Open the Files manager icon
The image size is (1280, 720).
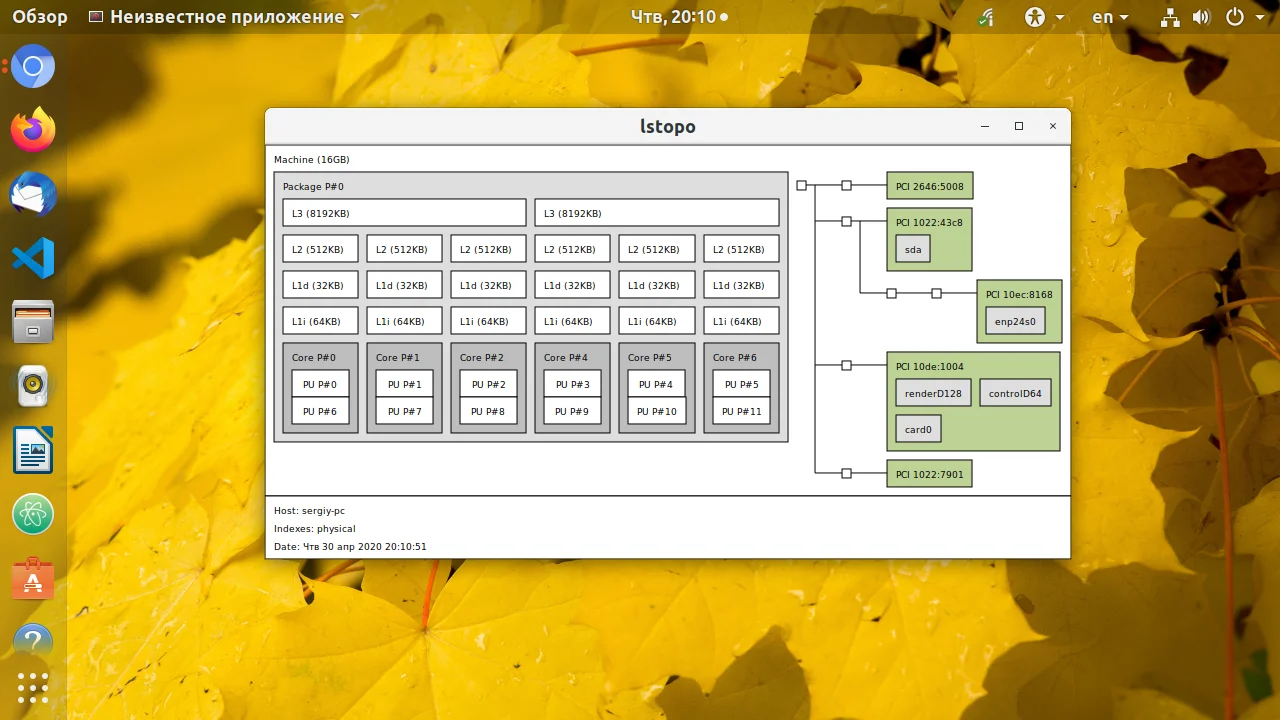33,322
